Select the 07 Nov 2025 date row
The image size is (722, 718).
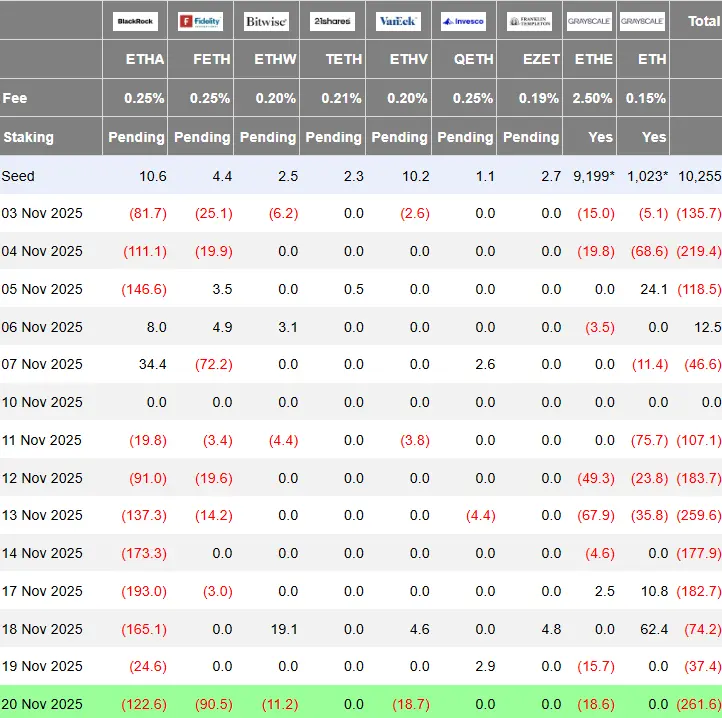pos(361,364)
